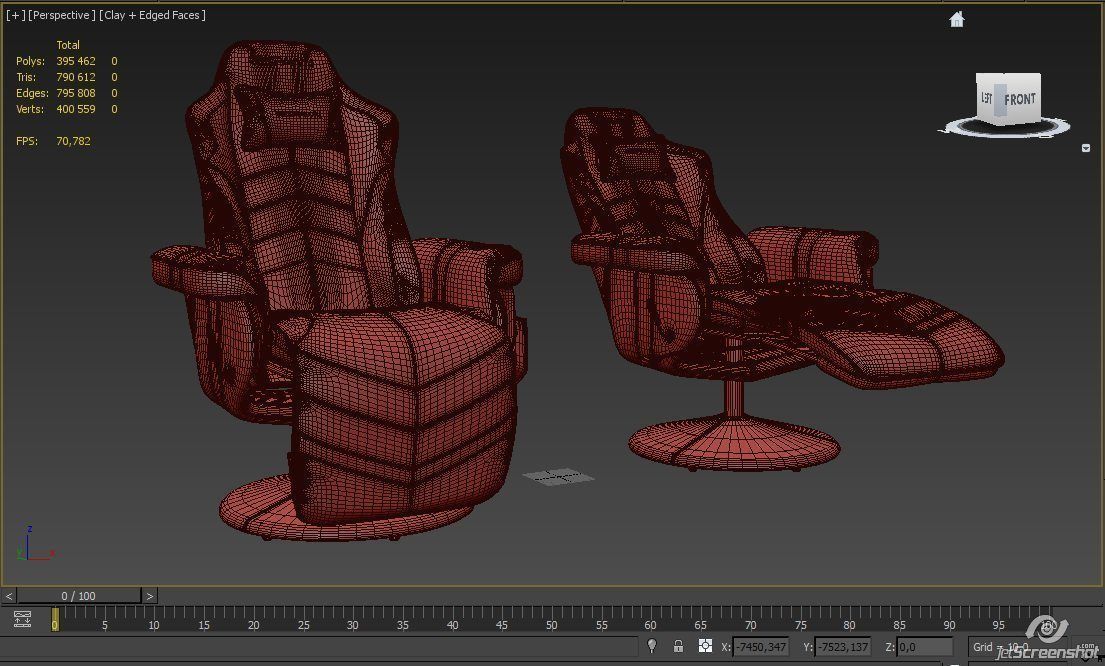
Task: Open the Mini Curve Editor from the track bar
Action: coord(21,619)
